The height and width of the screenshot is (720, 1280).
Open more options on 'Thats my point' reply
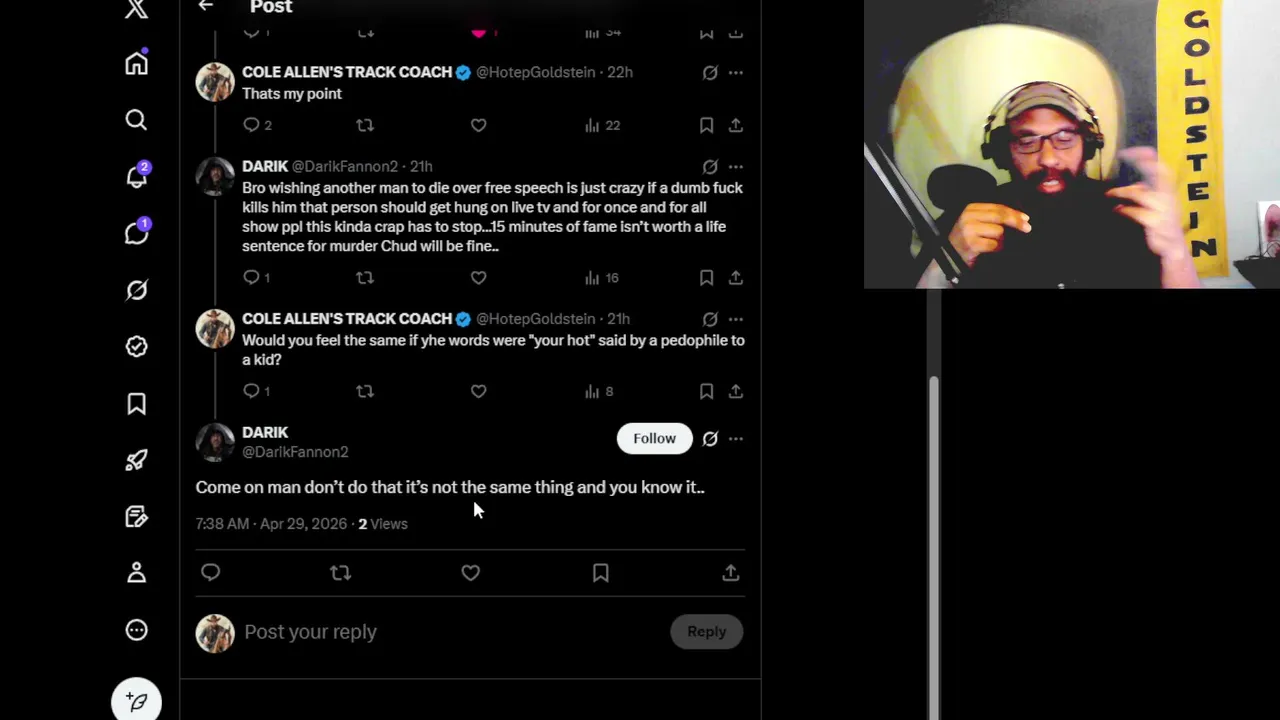point(736,73)
